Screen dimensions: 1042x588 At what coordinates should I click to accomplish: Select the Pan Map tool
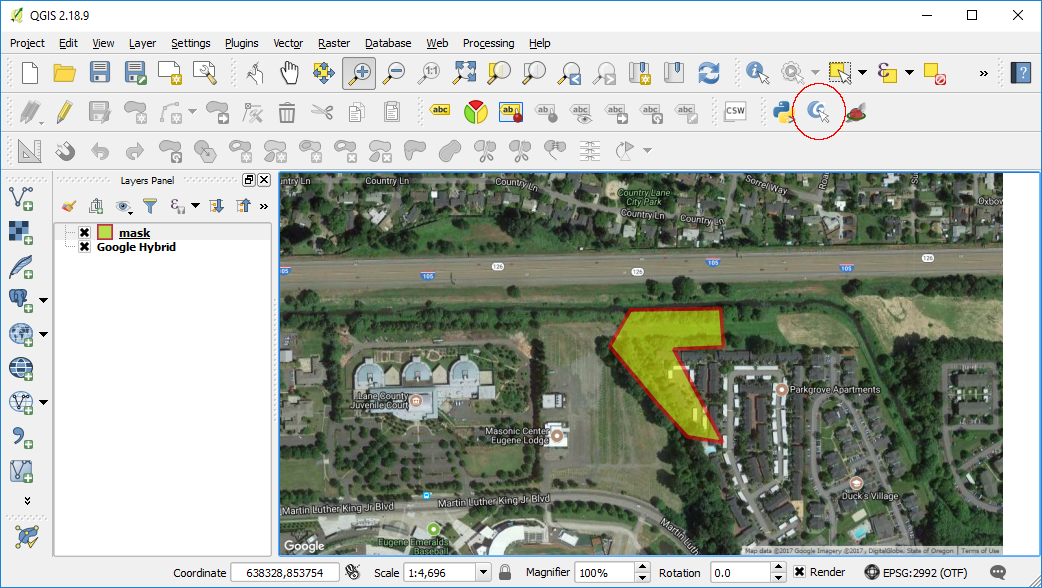coord(289,71)
